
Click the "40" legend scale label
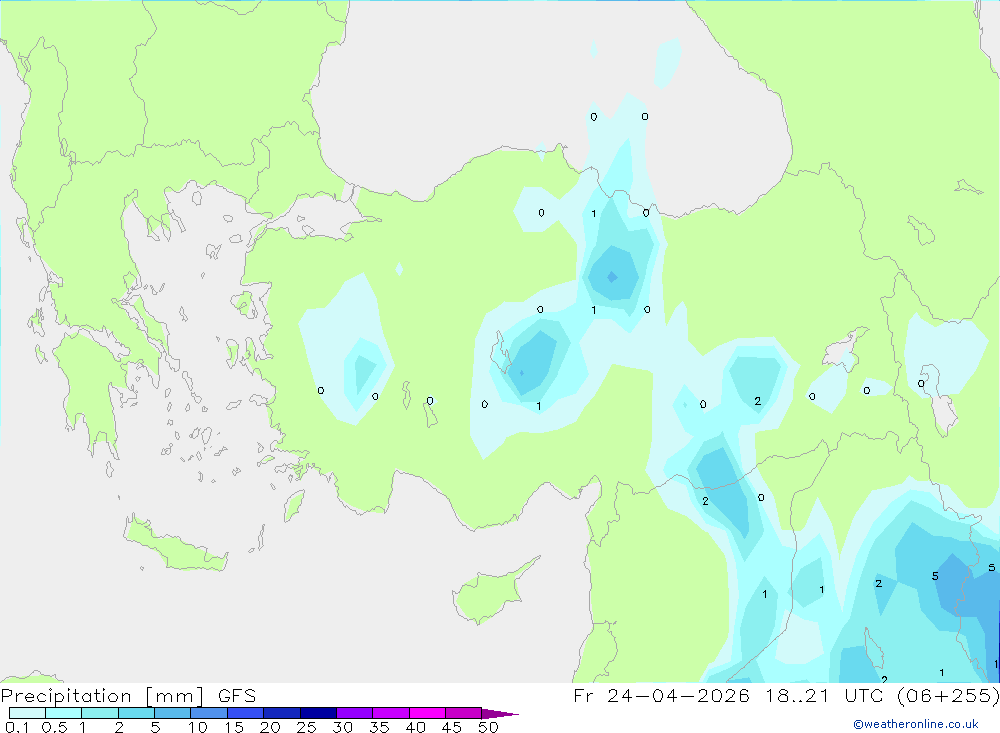416,727
